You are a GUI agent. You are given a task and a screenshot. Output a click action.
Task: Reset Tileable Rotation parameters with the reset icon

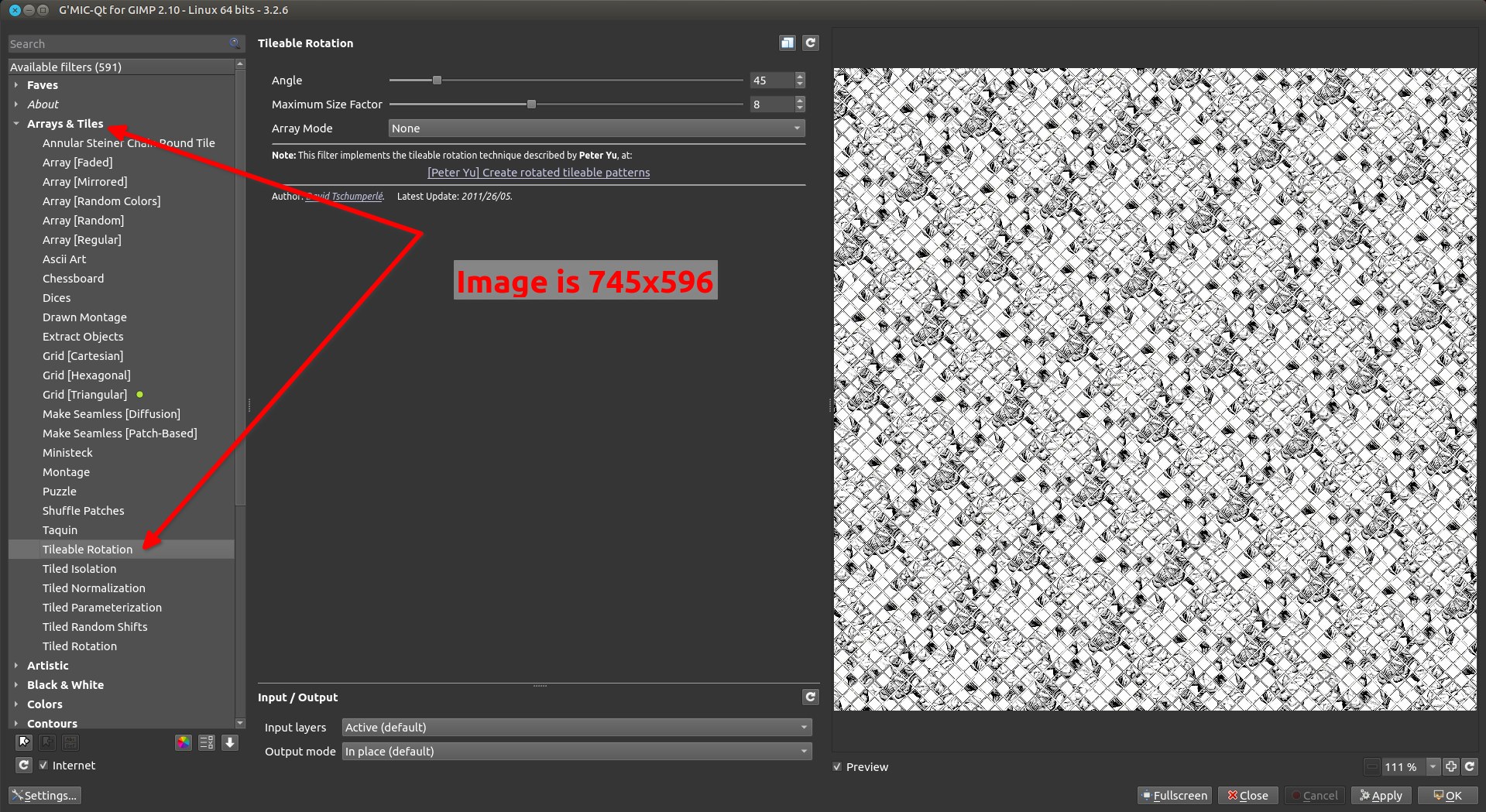click(x=810, y=43)
